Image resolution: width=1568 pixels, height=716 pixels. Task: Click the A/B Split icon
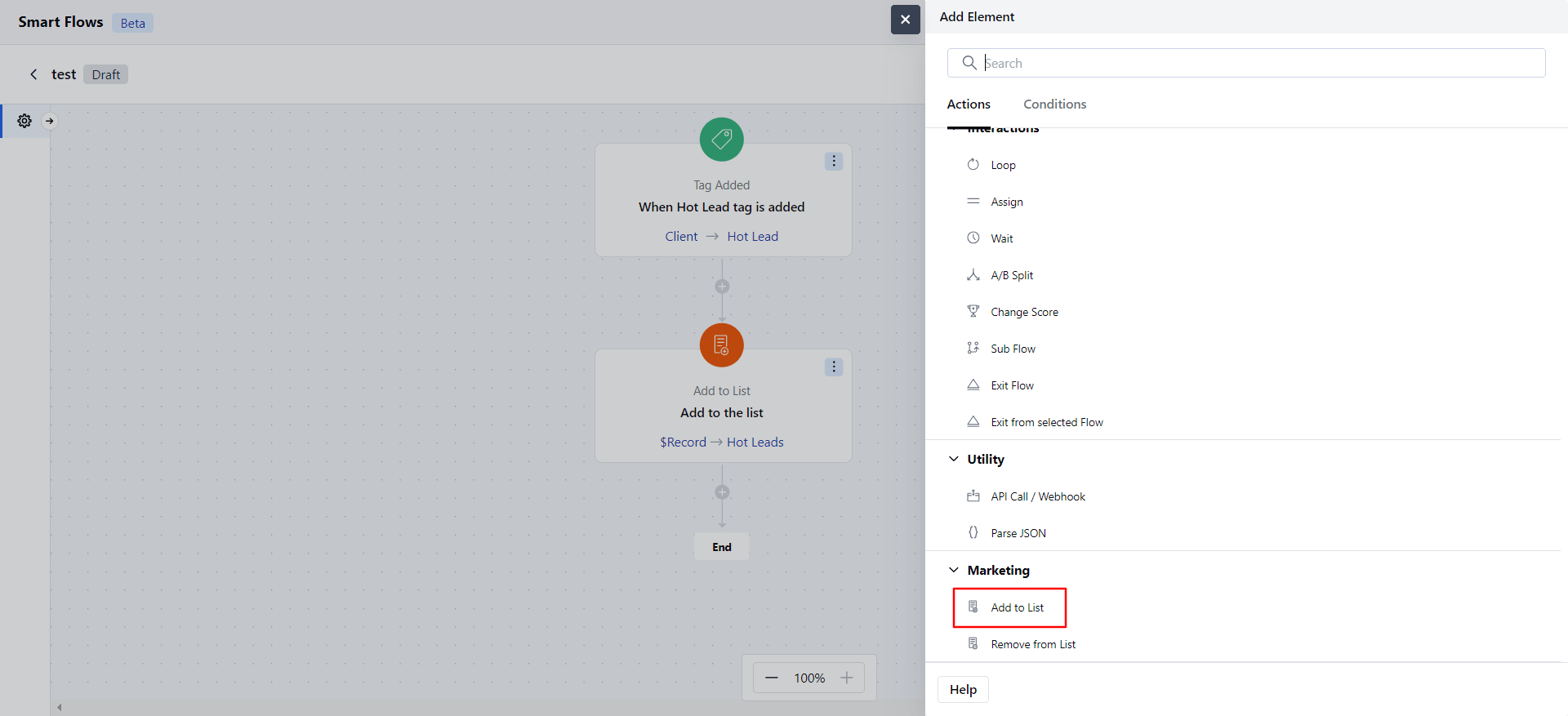973,274
